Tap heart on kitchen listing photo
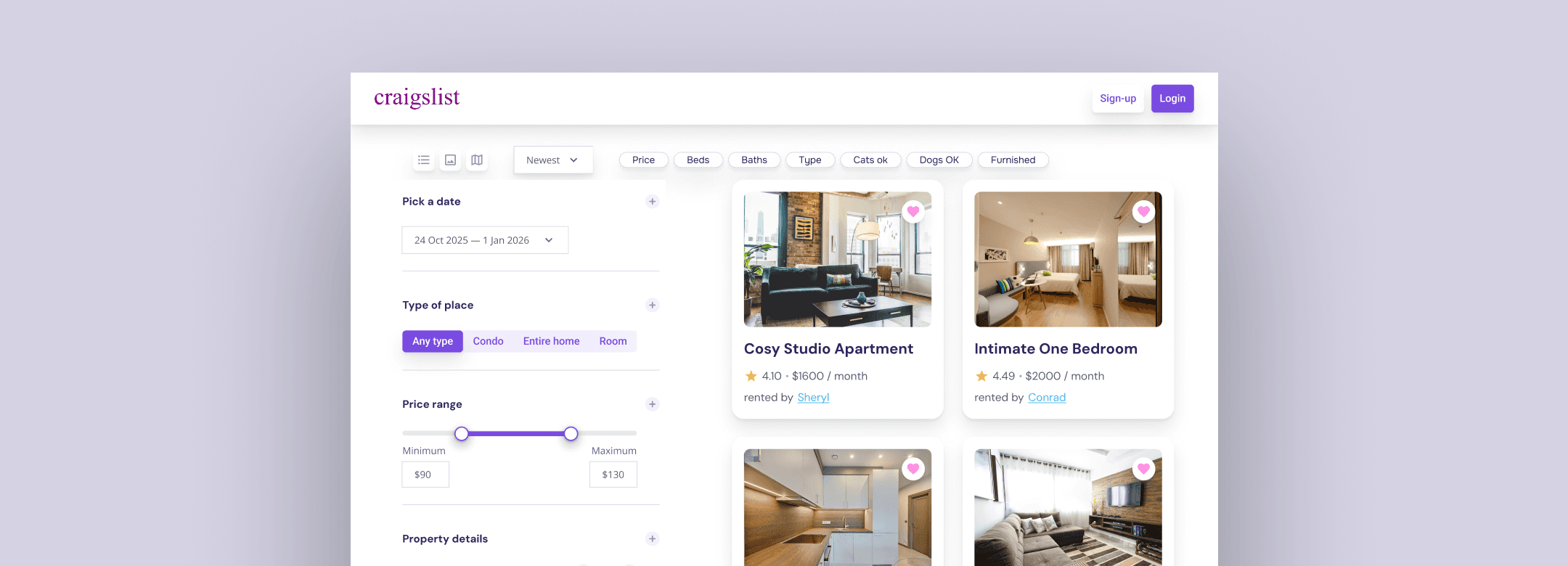 [913, 468]
